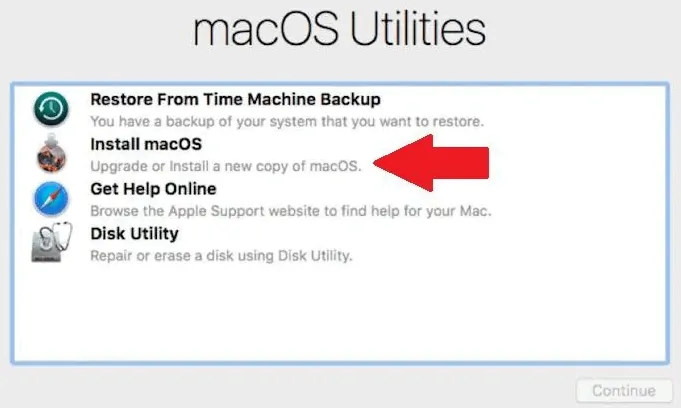Click the Time Machine clock icon

pyautogui.click(x=50, y=110)
